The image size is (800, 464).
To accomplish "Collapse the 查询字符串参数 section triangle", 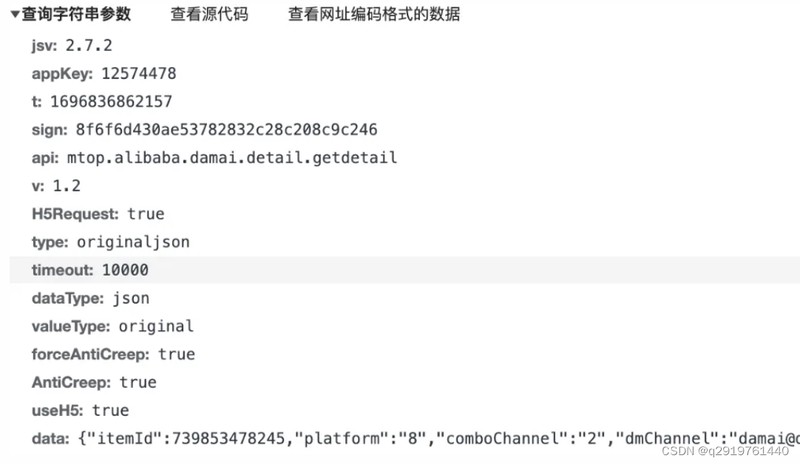I will (x=15, y=15).
